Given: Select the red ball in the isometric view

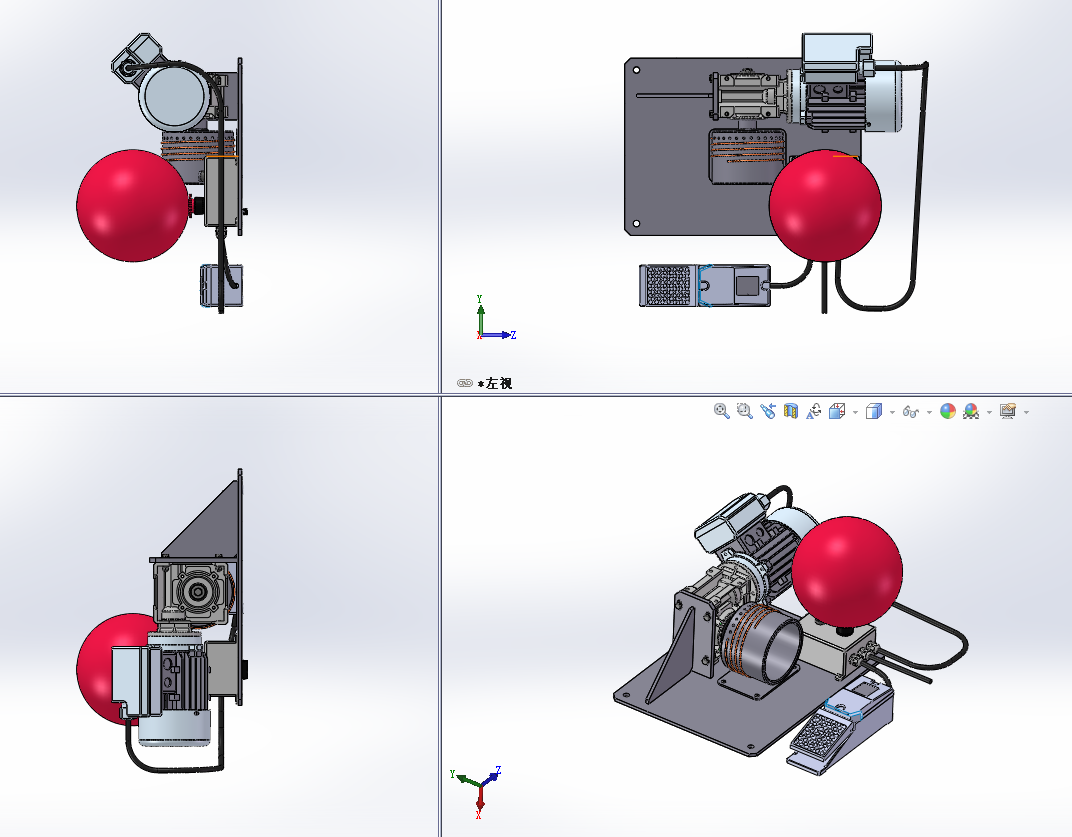Looking at the screenshot, I should [847, 572].
